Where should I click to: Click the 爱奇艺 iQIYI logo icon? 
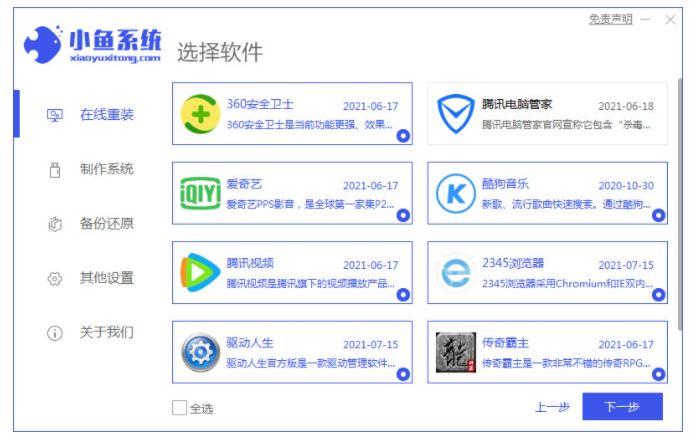click(x=201, y=193)
